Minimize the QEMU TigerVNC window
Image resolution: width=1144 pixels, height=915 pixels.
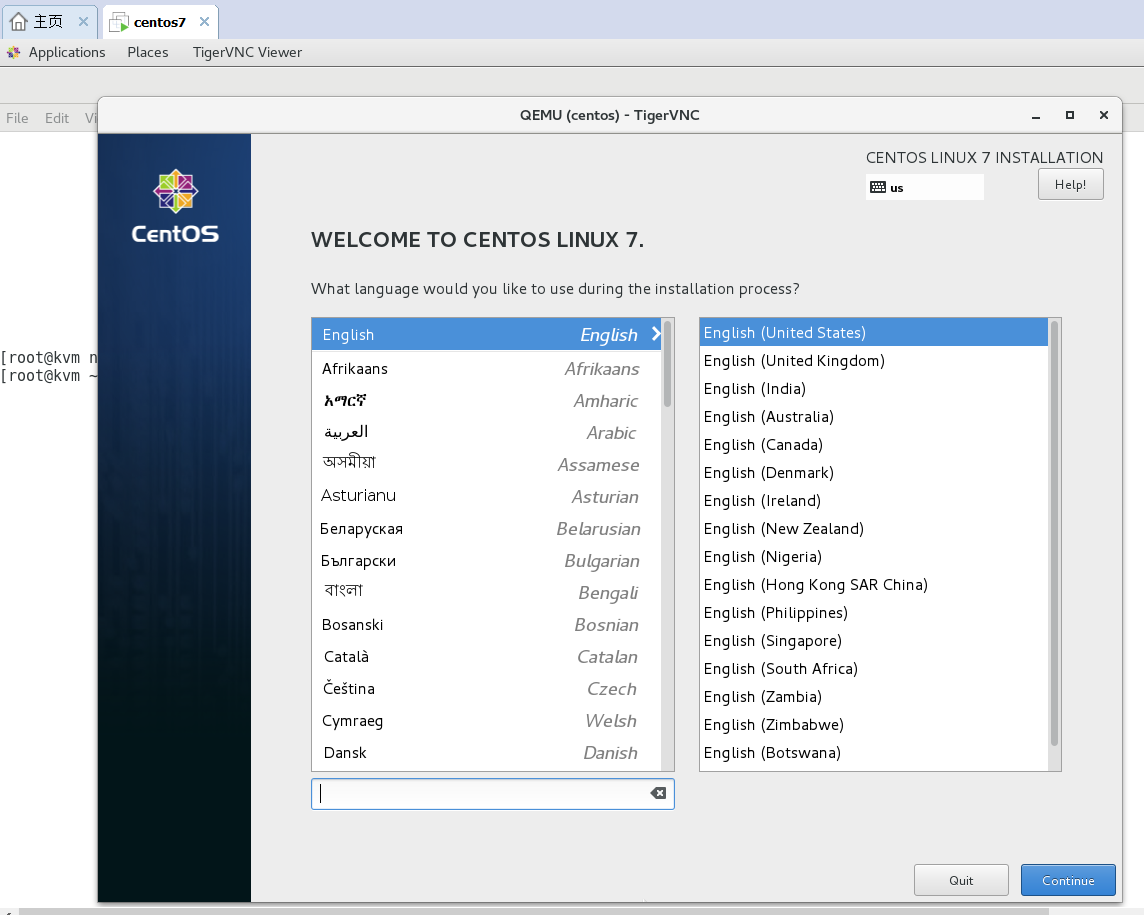click(1035, 115)
